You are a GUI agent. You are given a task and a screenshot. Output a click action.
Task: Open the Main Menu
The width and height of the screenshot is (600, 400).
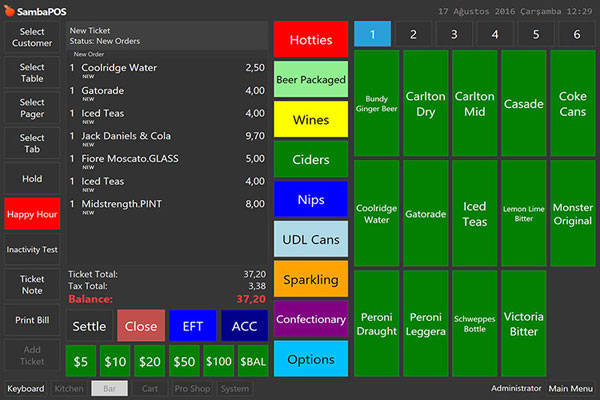pos(571,388)
